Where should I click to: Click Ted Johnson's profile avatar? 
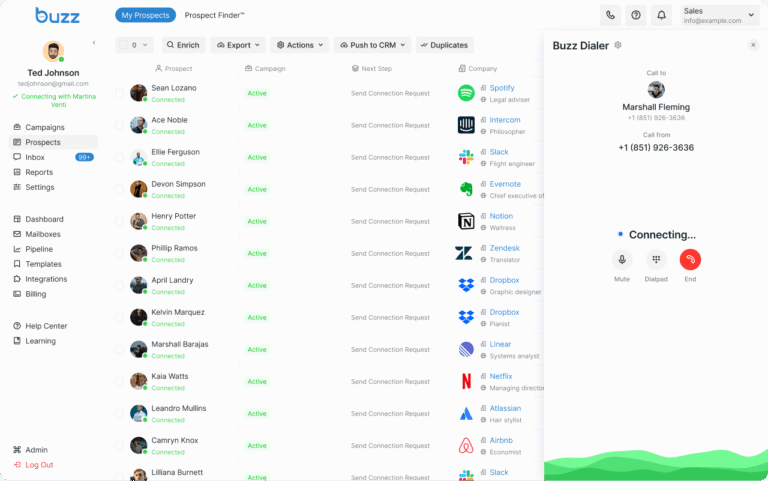tap(53, 51)
